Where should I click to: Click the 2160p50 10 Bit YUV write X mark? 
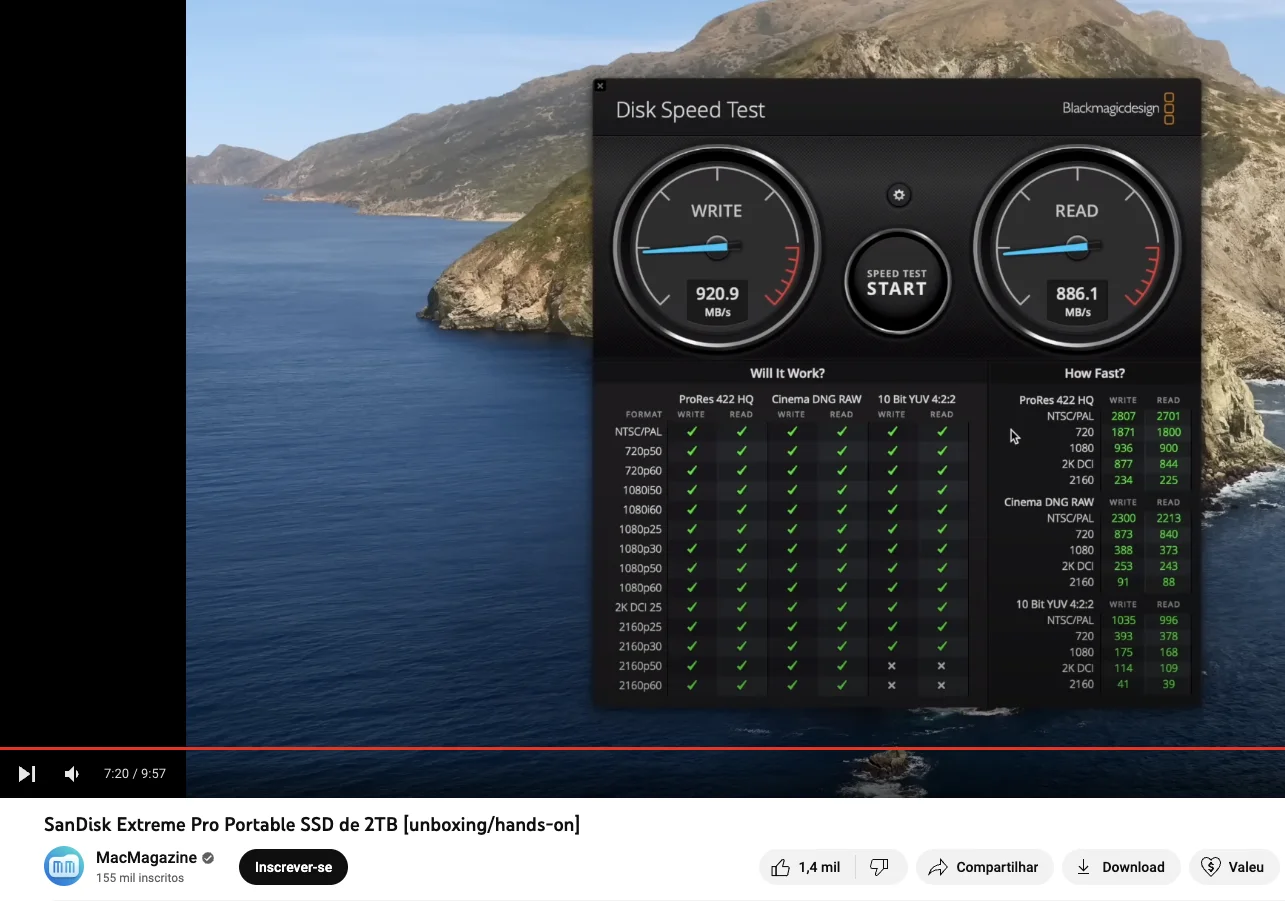pos(891,666)
